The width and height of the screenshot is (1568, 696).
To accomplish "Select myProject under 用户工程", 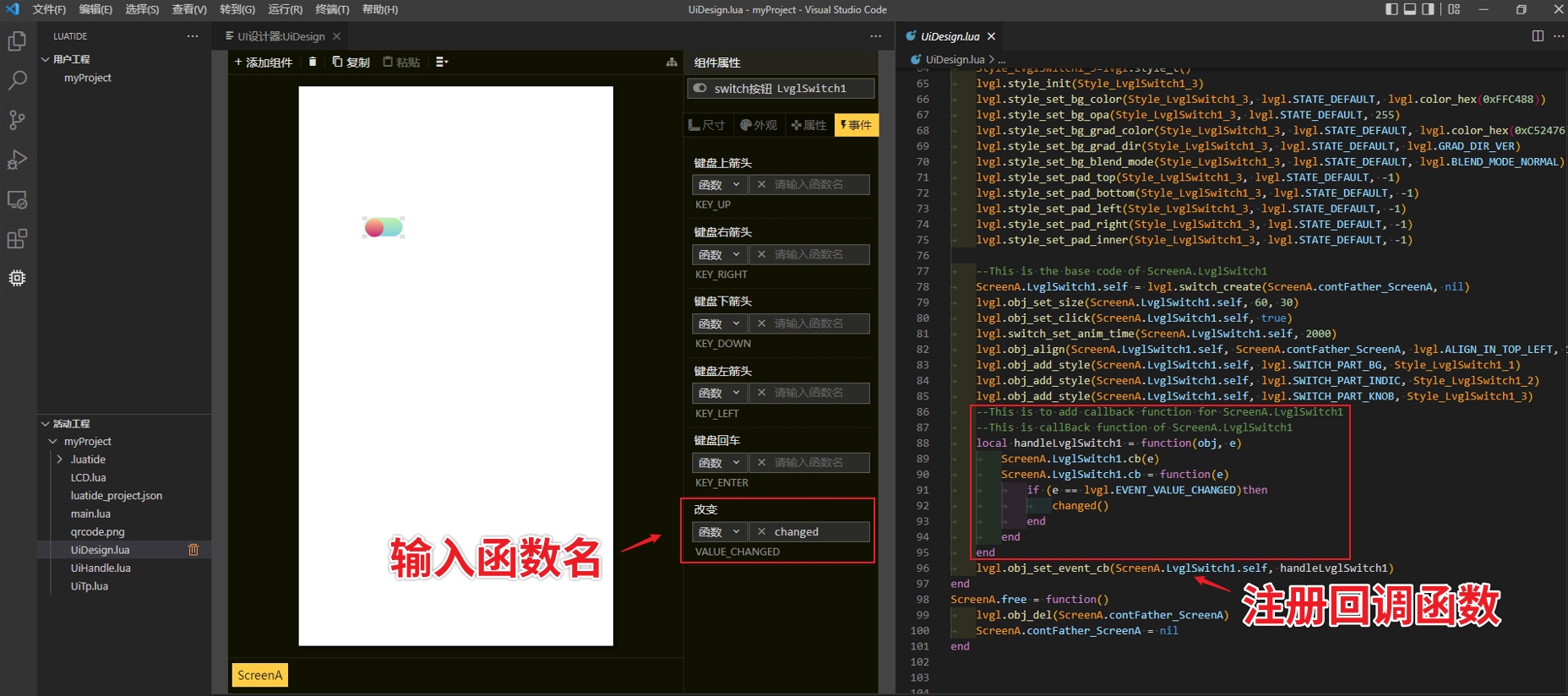I will point(88,78).
